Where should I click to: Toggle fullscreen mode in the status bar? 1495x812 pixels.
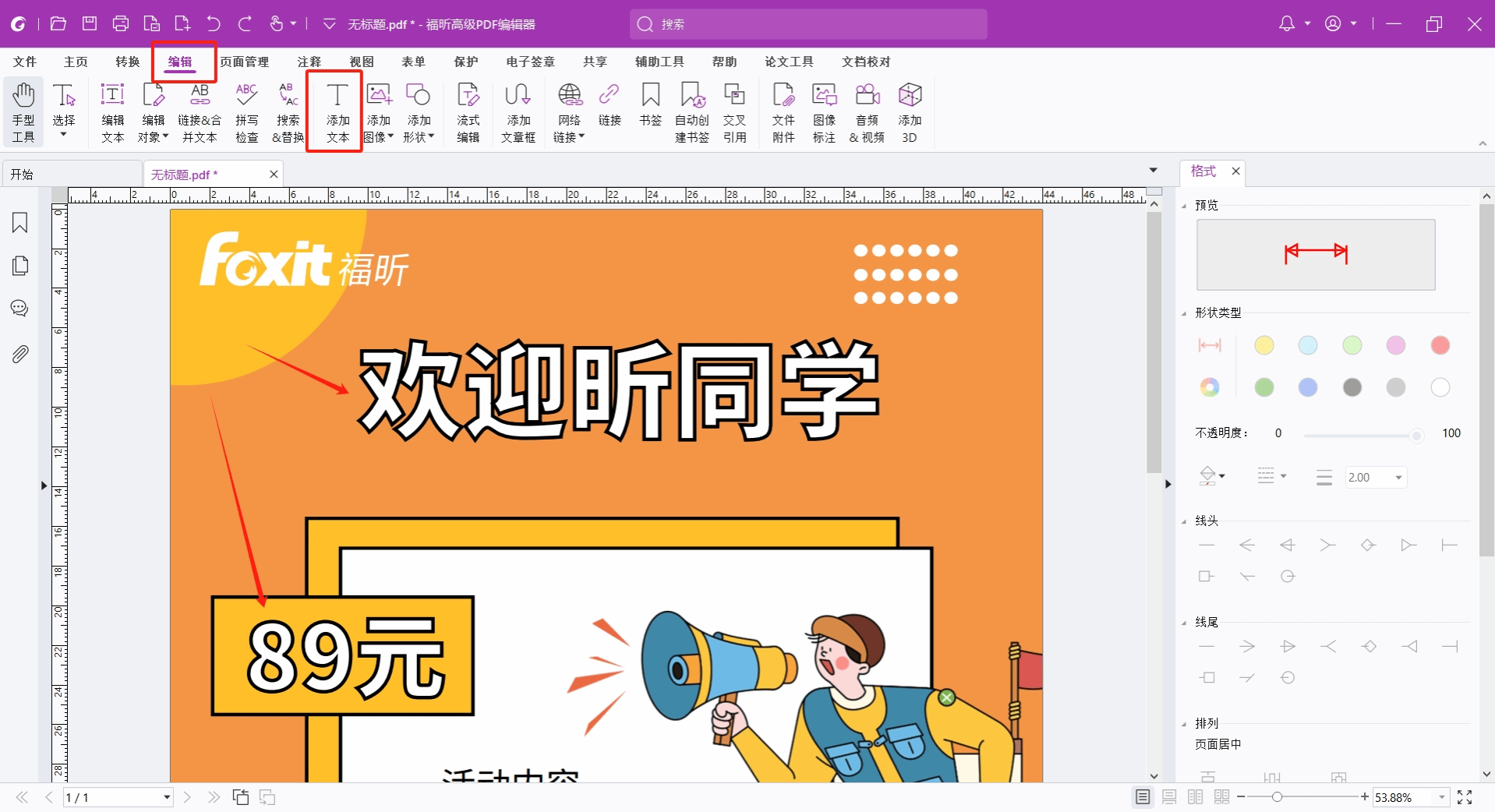click(1465, 797)
